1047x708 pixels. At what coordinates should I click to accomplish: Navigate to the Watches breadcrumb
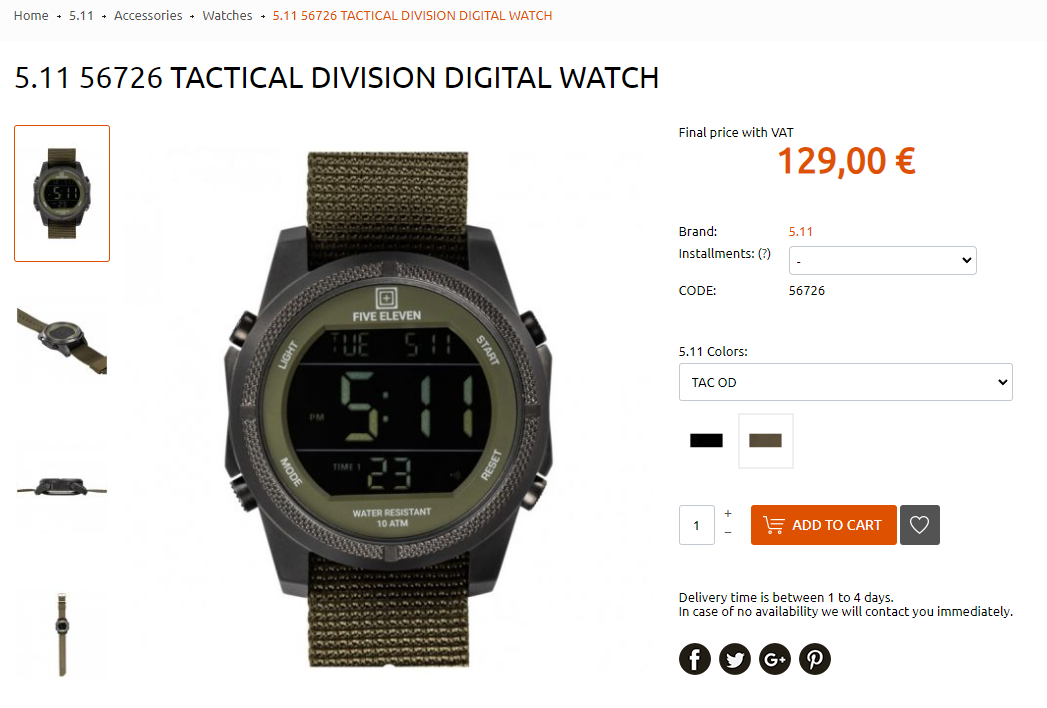point(228,15)
